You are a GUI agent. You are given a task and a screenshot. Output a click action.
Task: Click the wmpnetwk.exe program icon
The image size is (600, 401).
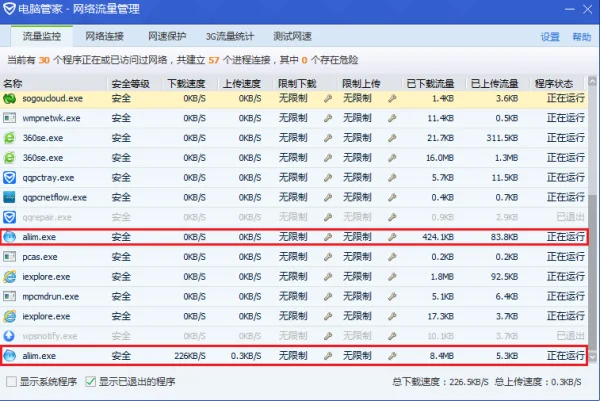10,118
